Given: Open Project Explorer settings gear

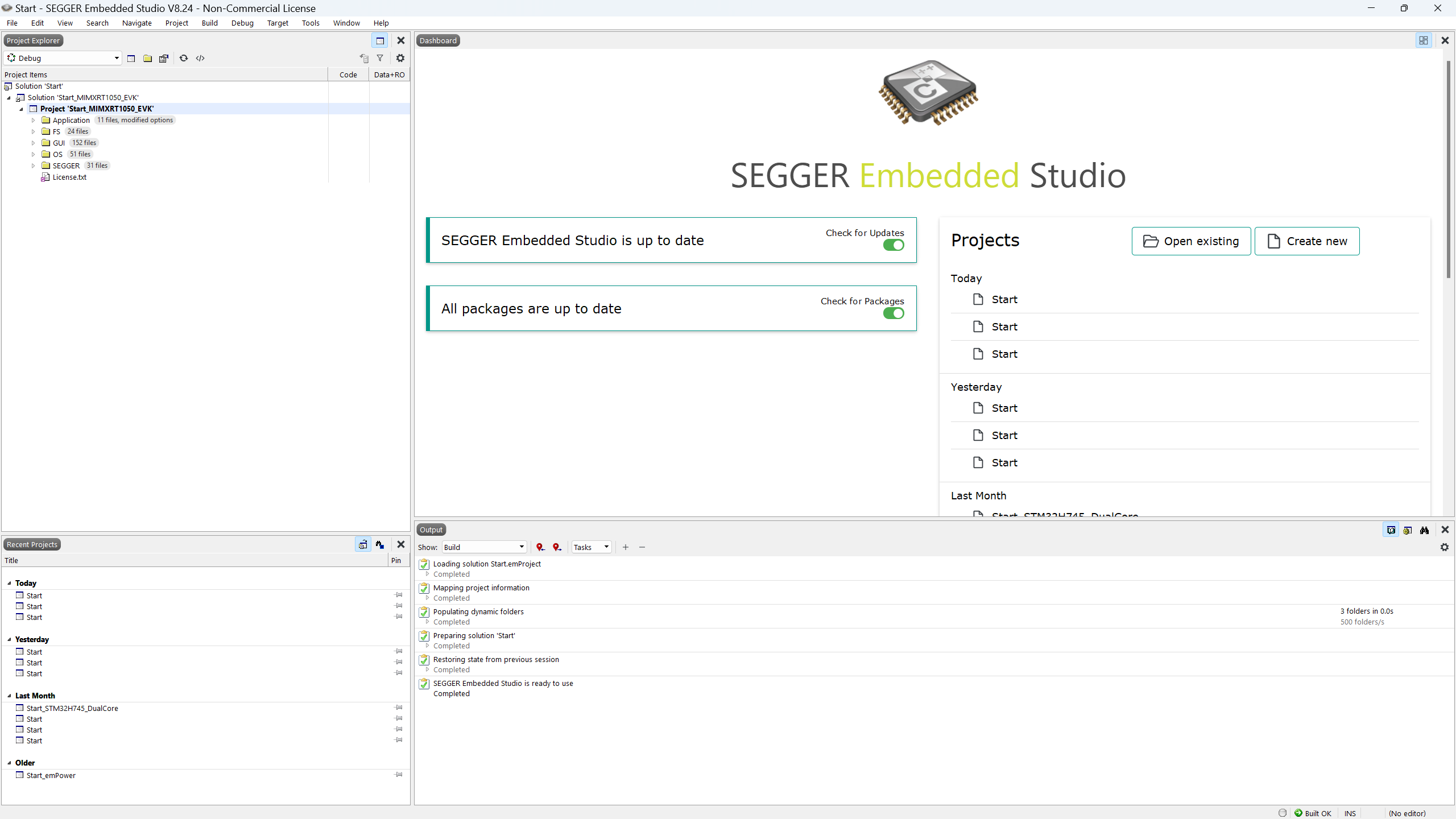Looking at the screenshot, I should click(400, 58).
